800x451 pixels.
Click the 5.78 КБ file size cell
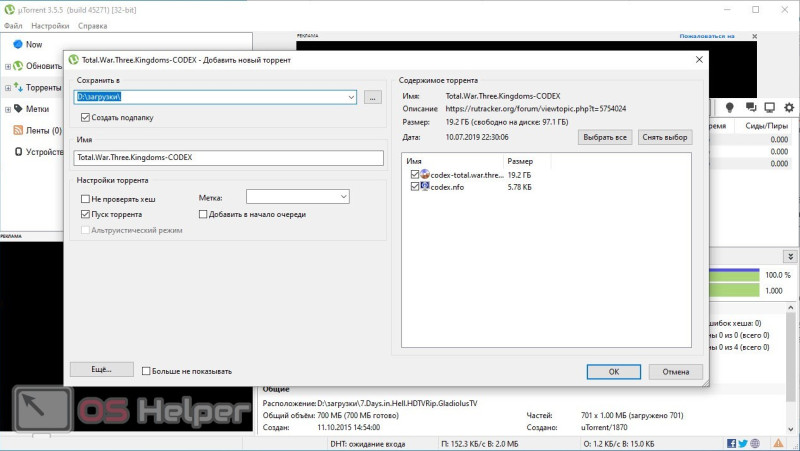519,187
